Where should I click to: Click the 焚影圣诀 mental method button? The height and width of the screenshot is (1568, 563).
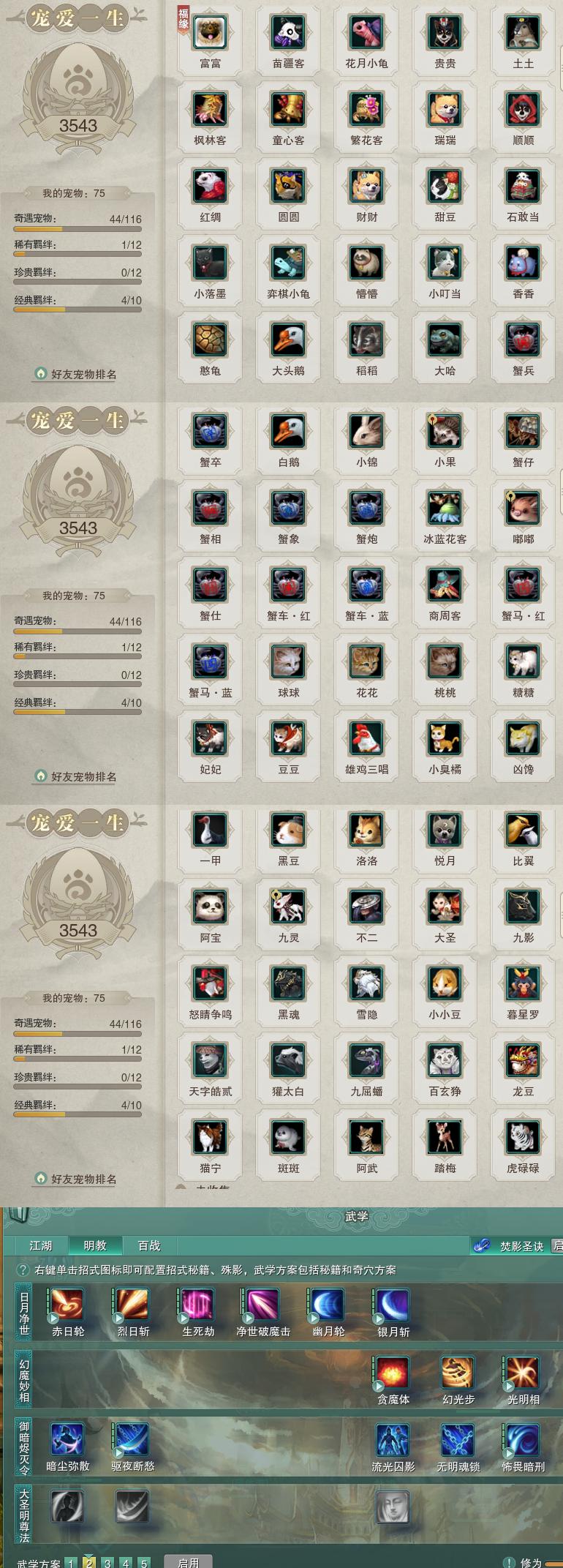coord(512,1245)
